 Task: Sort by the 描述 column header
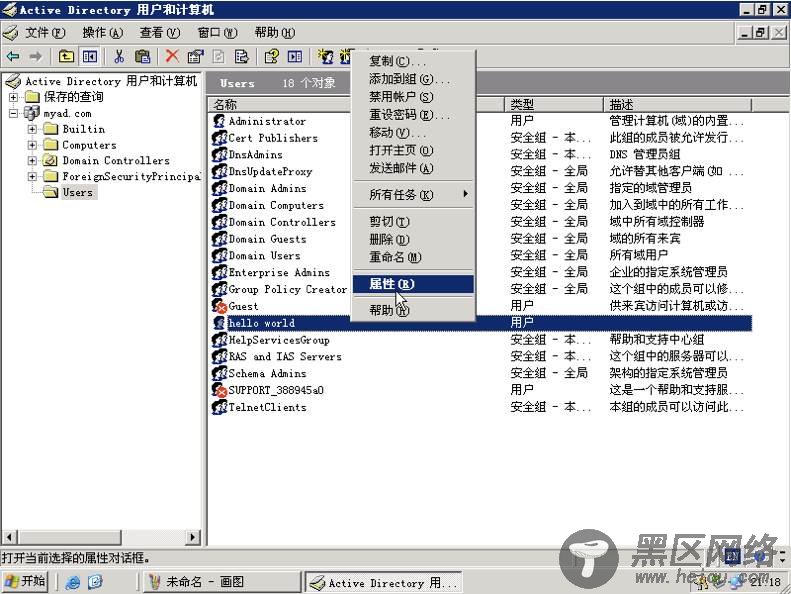tap(677, 104)
